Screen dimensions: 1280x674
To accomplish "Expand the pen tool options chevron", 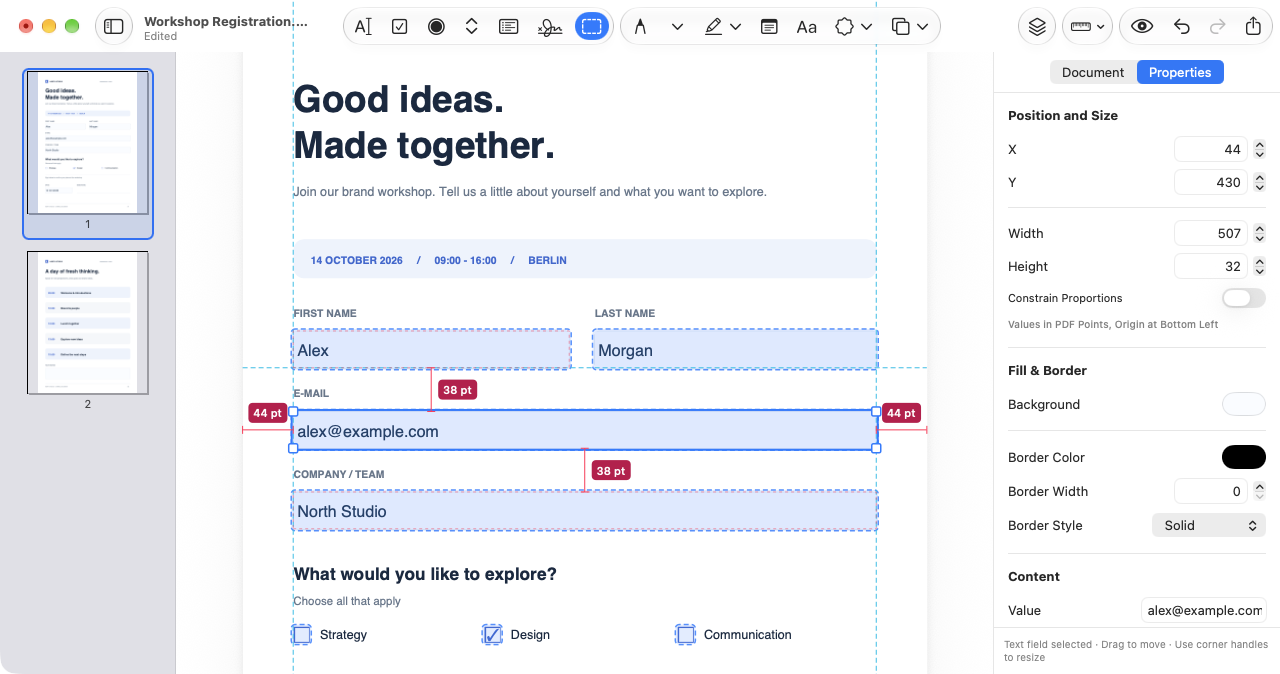I will coord(677,27).
